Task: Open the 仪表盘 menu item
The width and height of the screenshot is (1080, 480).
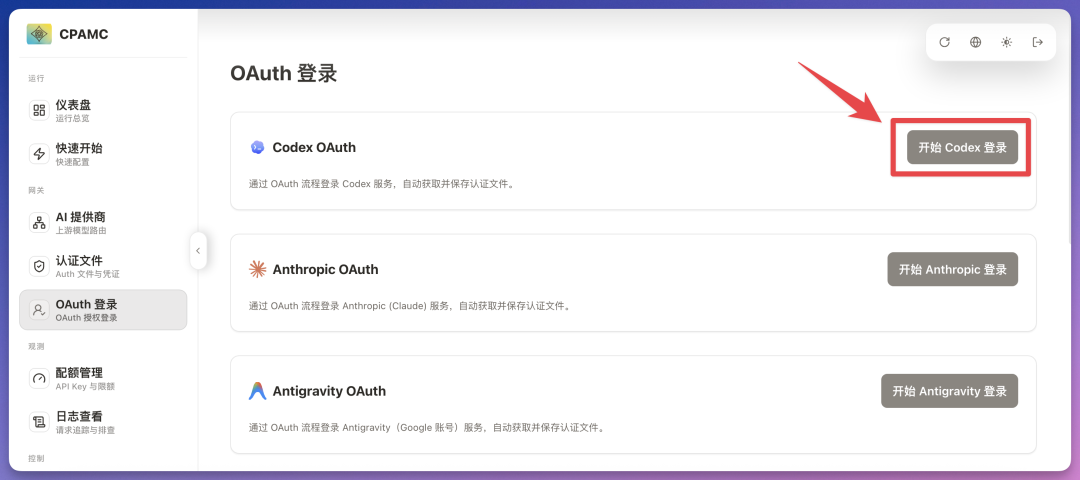Action: coord(103,110)
